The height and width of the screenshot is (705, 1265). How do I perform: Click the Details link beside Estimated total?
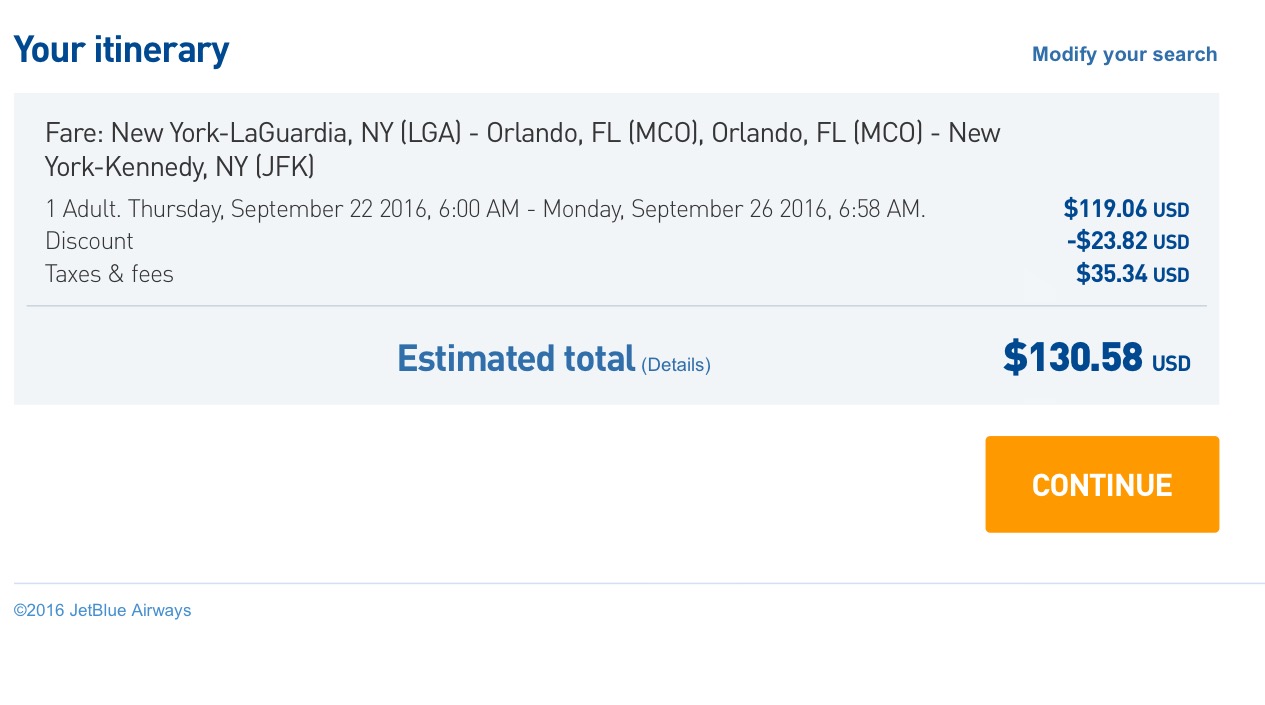[675, 364]
